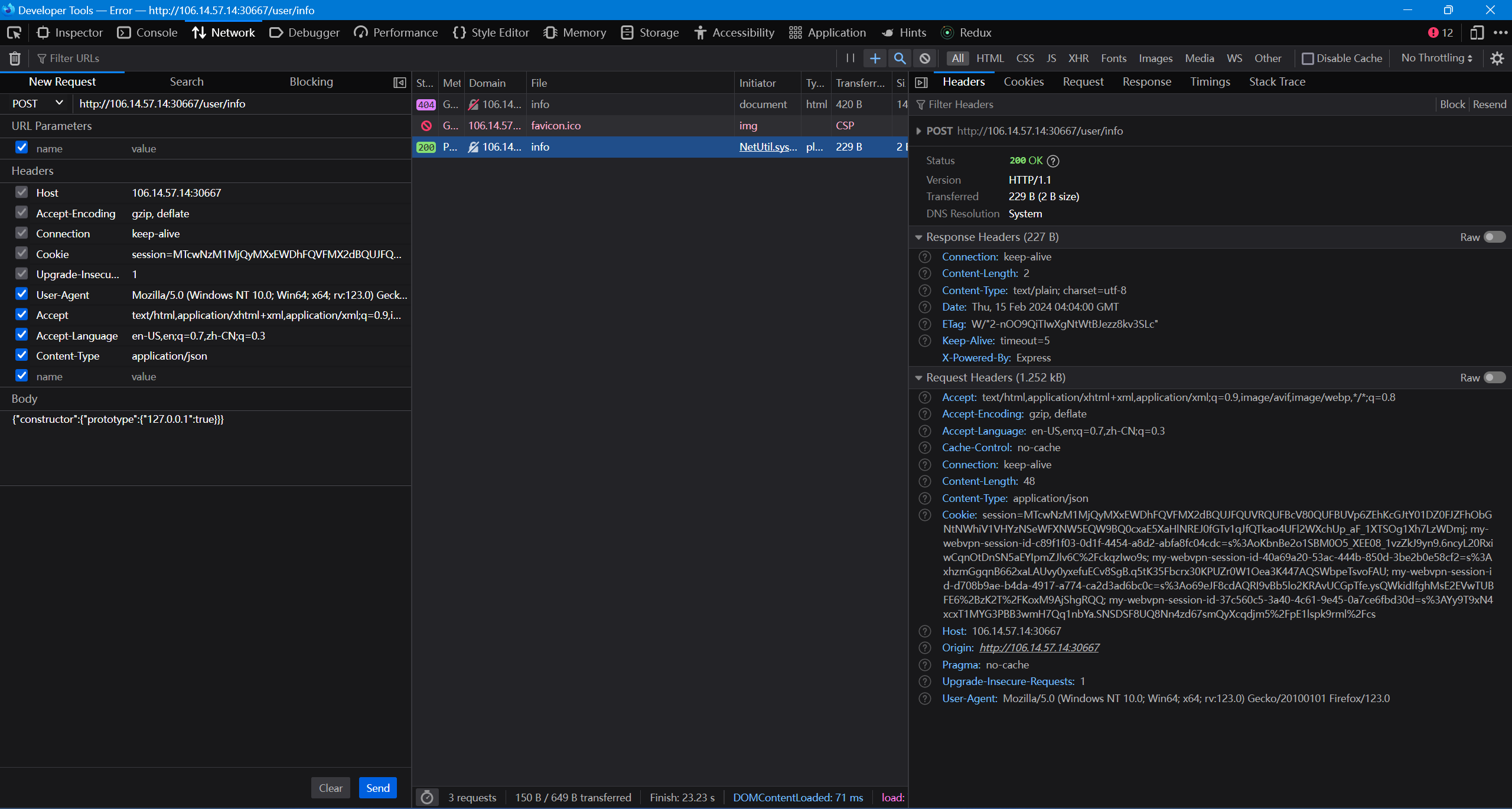1512x809 pixels.
Task: Toggle Raw switch for Response Headers
Action: click(x=1495, y=237)
